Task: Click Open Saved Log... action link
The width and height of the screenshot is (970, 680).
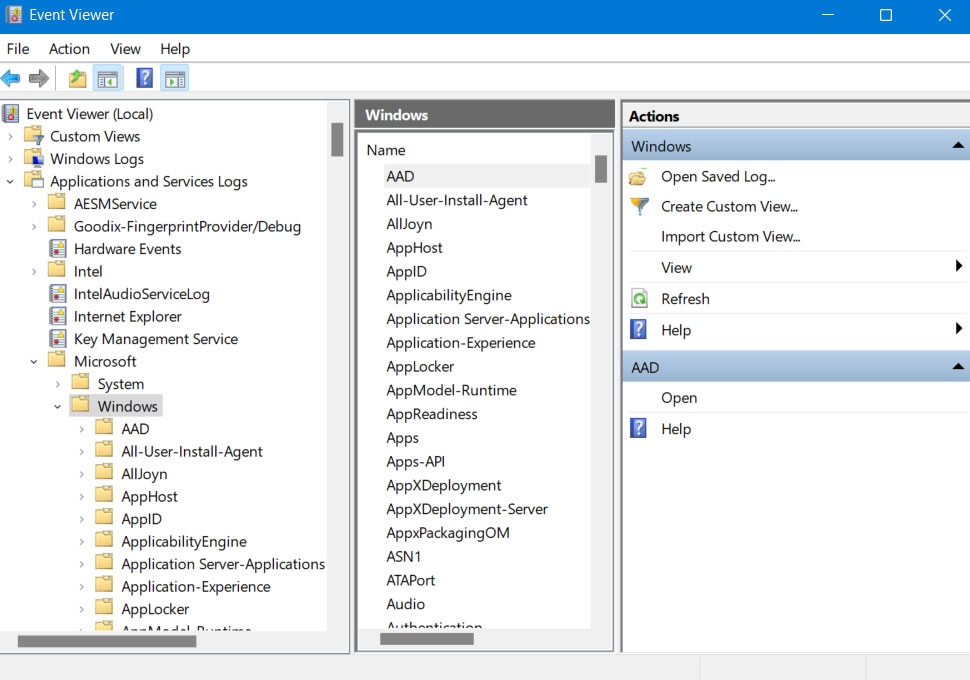Action: 718,176
